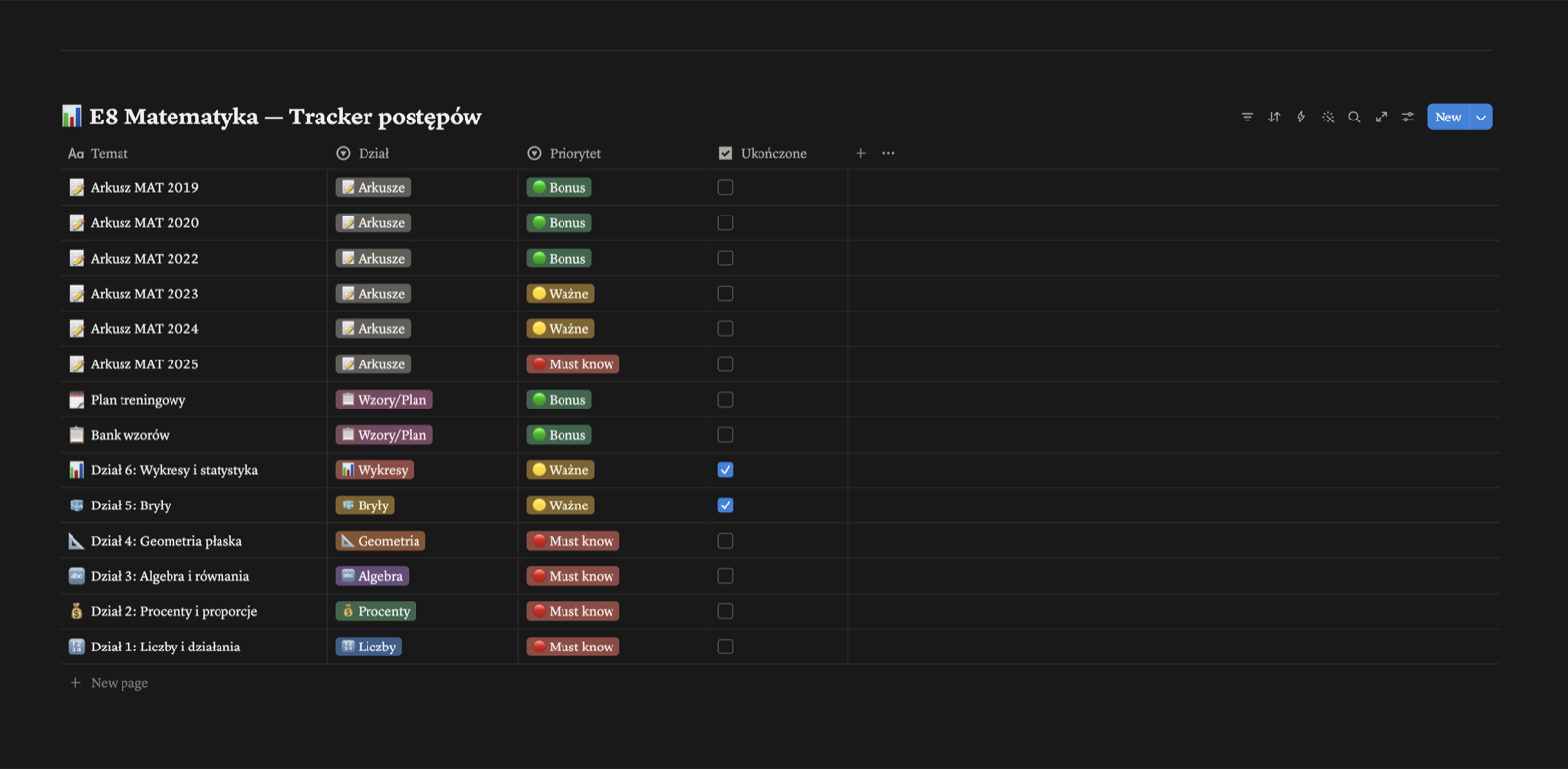Click the sort arrows icon
This screenshot has height=769, width=1568.
pyautogui.click(x=1274, y=117)
